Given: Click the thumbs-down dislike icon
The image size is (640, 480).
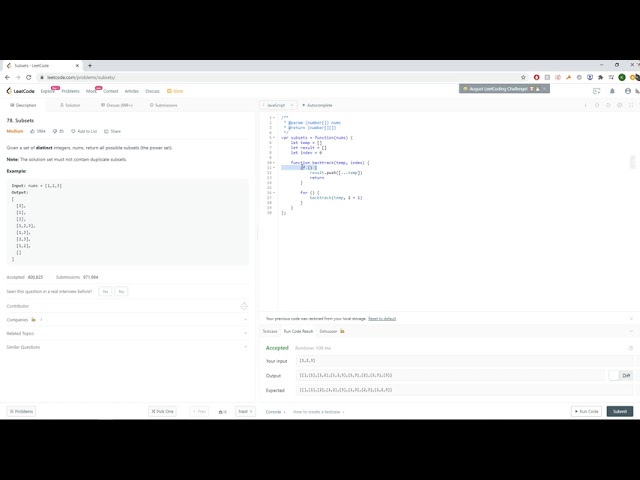Looking at the screenshot, I should pyautogui.click(x=55, y=131).
